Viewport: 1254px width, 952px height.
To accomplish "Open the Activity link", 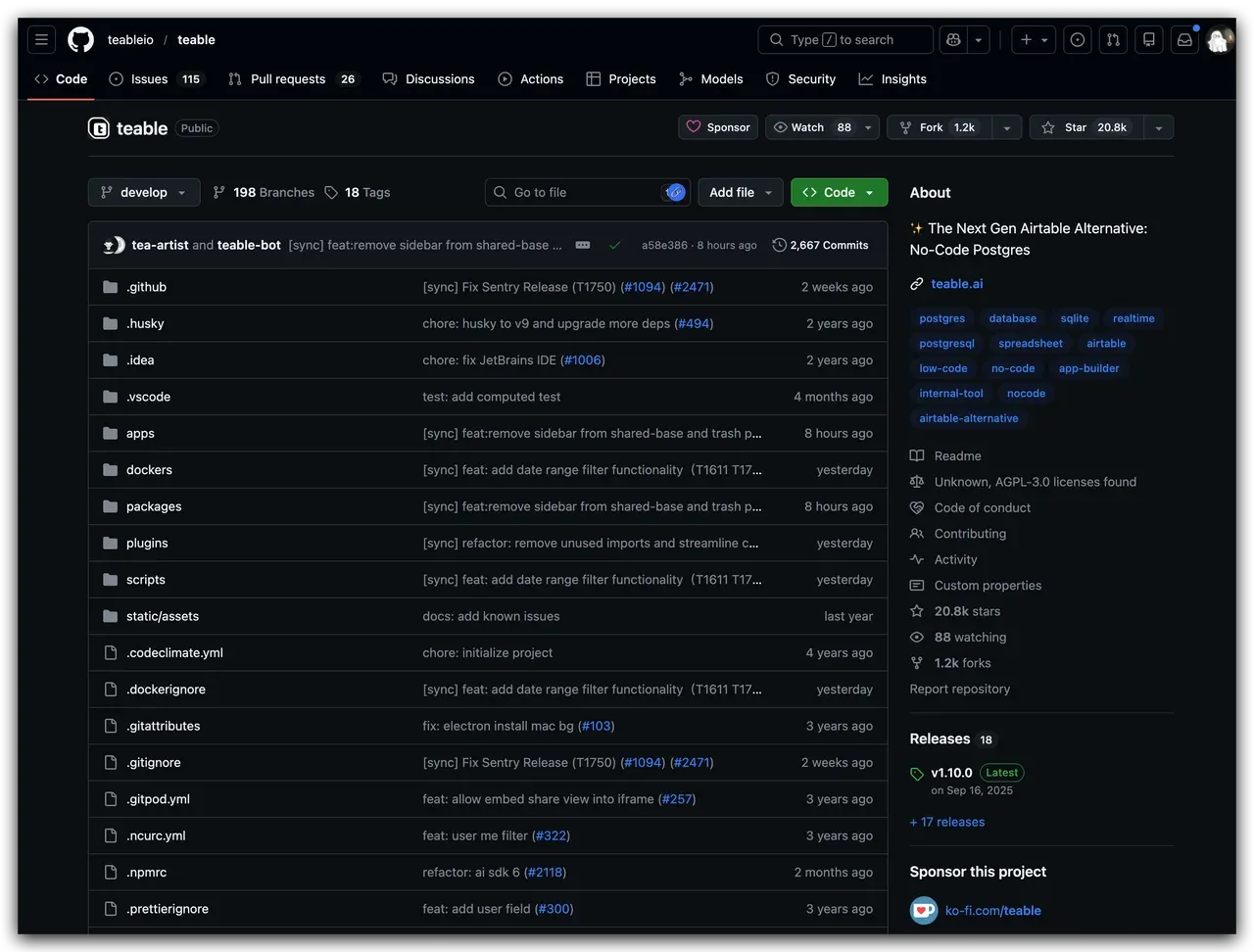I will coord(955,560).
